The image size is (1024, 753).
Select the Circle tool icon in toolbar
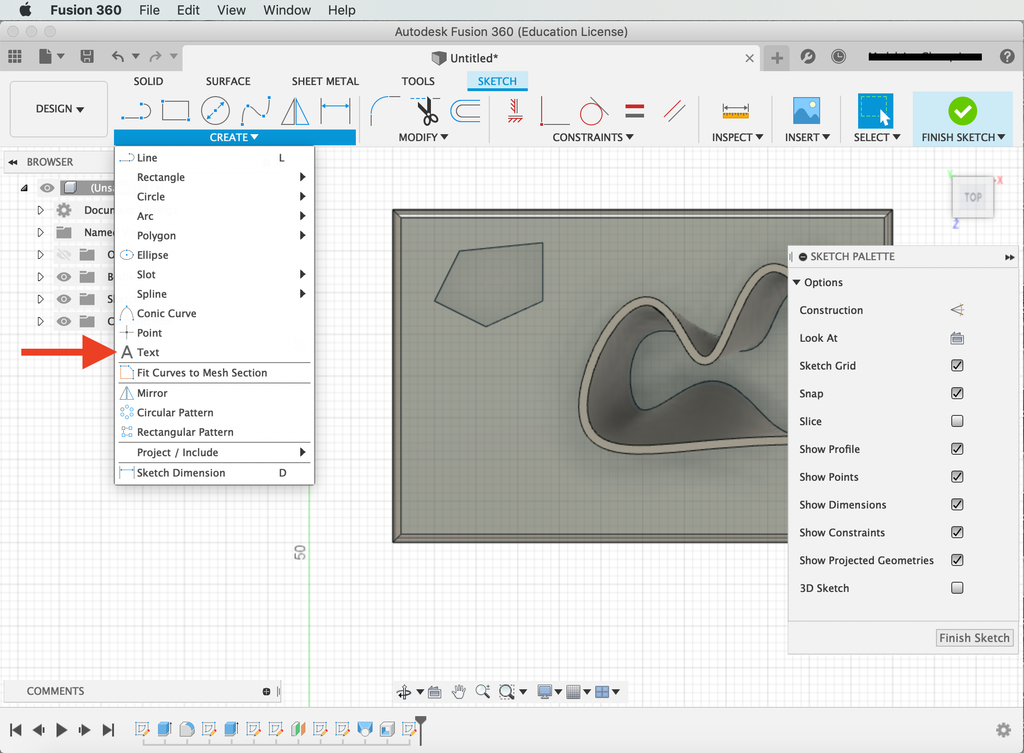click(x=215, y=110)
